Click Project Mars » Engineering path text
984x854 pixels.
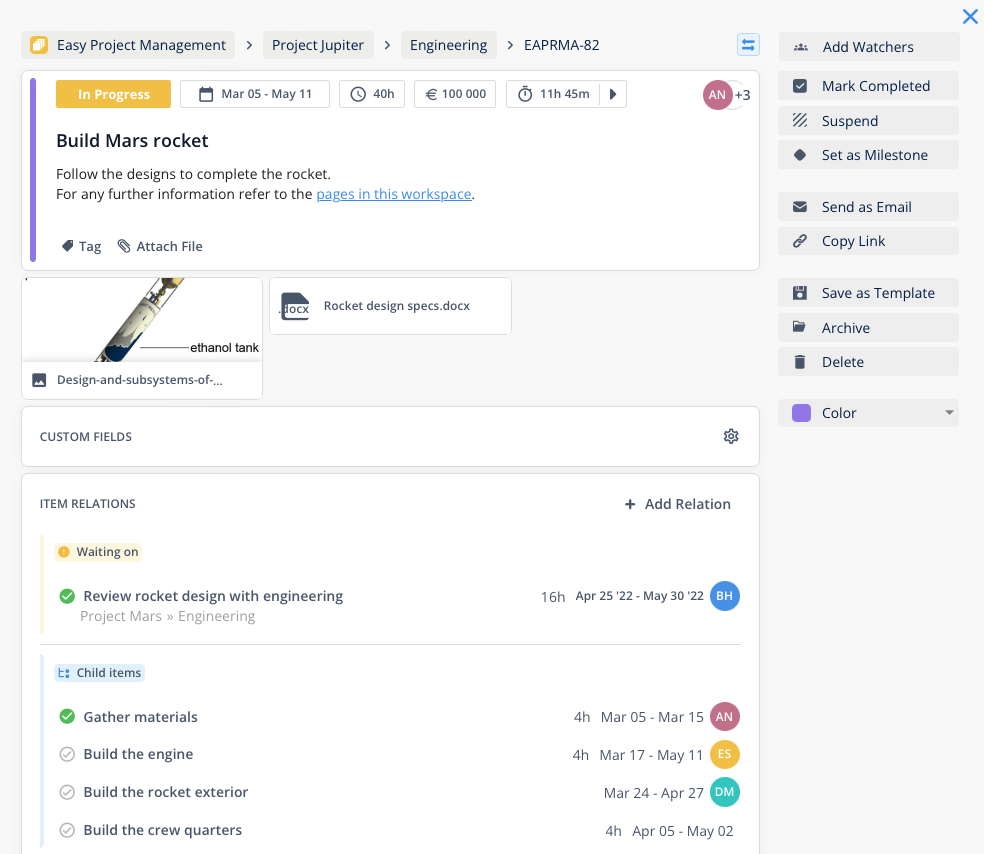tap(168, 616)
